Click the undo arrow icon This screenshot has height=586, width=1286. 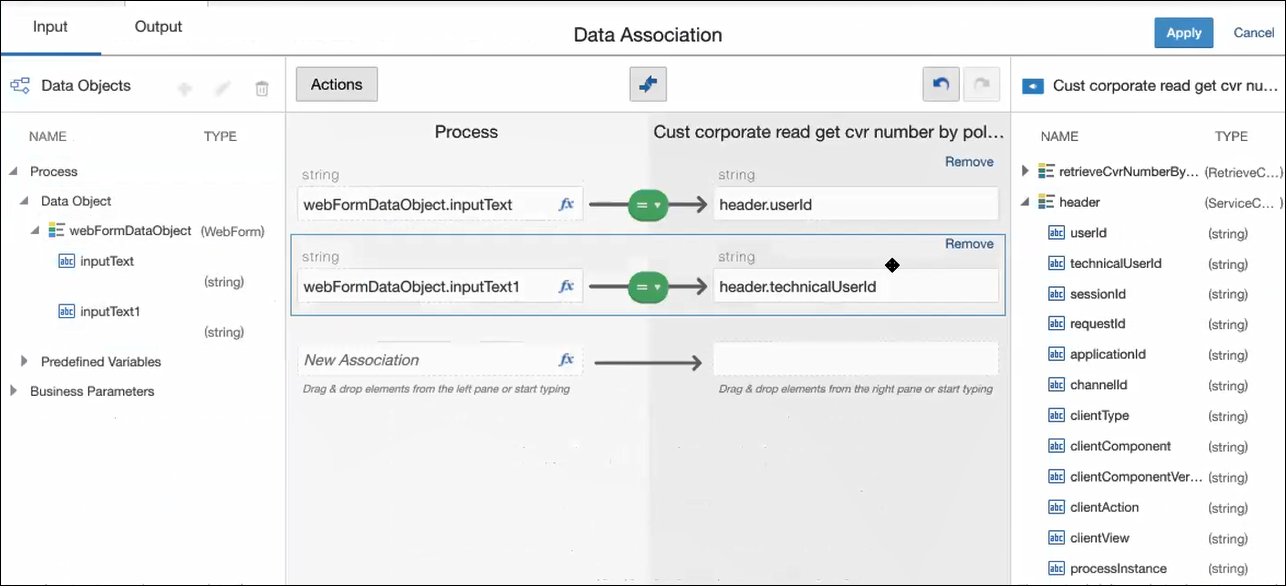pos(940,85)
